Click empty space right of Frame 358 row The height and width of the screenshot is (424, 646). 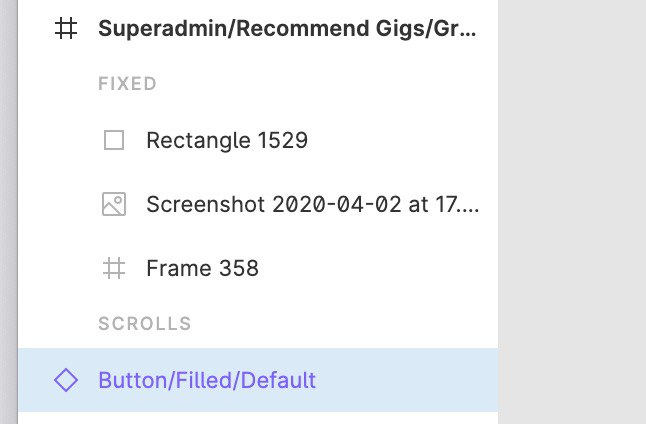coord(378,268)
